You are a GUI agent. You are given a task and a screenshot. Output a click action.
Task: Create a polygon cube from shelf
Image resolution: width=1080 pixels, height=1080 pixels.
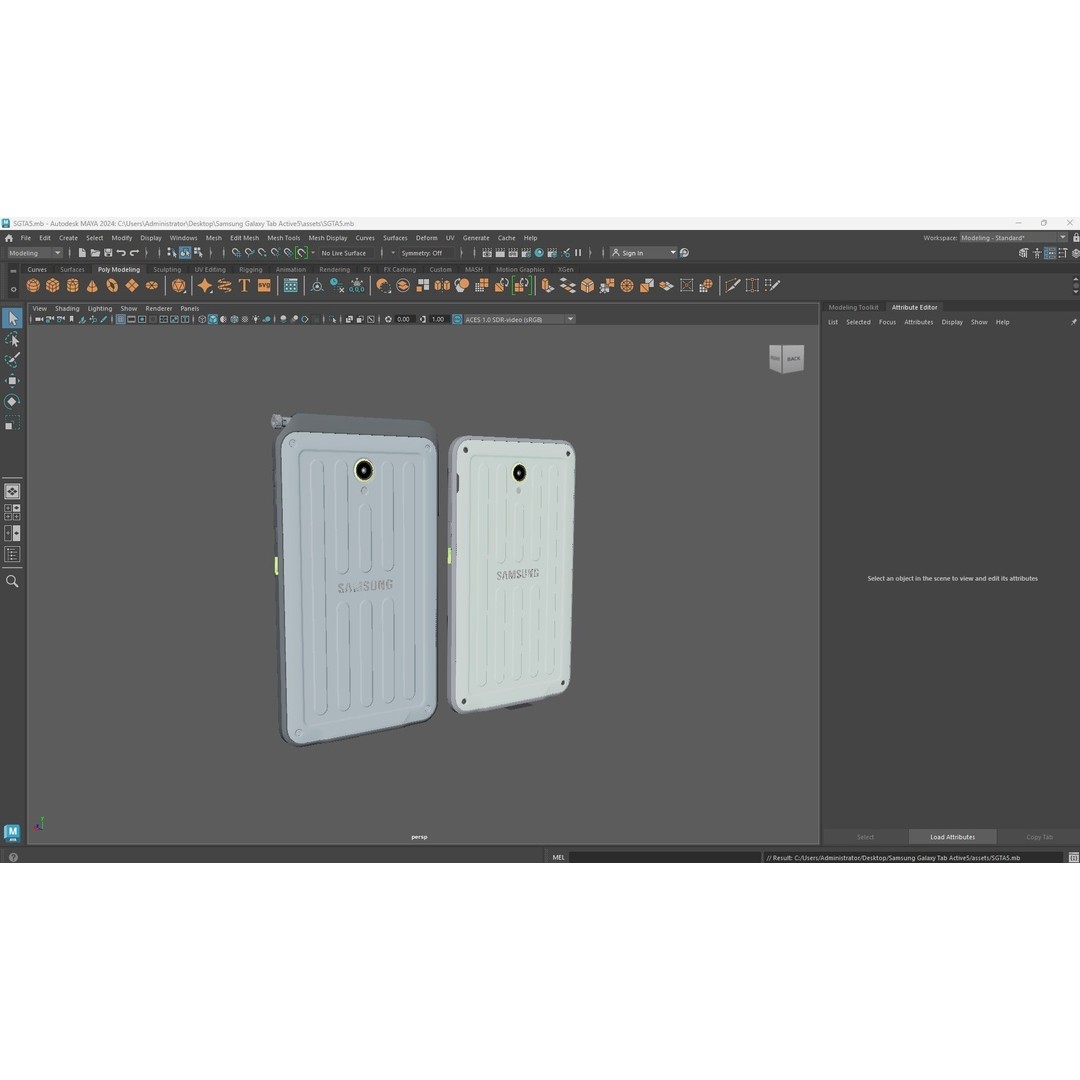click(x=53, y=285)
